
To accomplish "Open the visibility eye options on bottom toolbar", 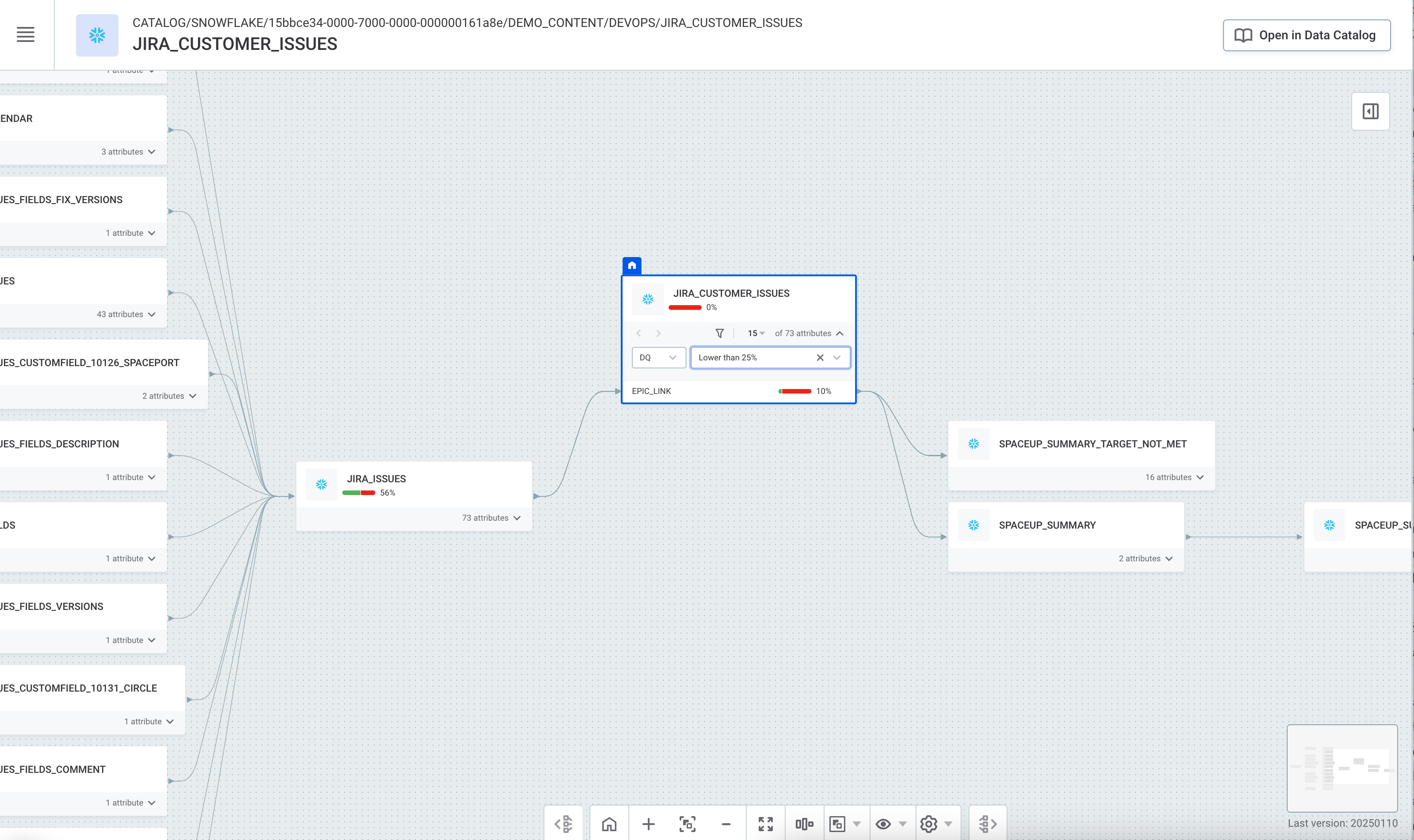I will click(883, 824).
